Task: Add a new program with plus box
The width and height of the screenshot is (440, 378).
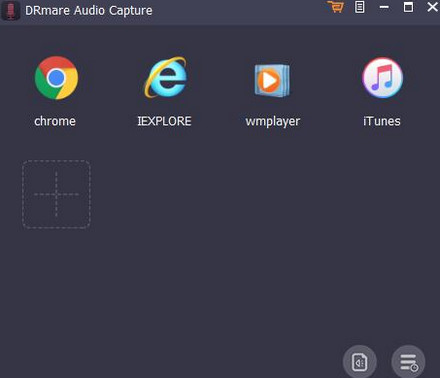Action: pos(56,194)
